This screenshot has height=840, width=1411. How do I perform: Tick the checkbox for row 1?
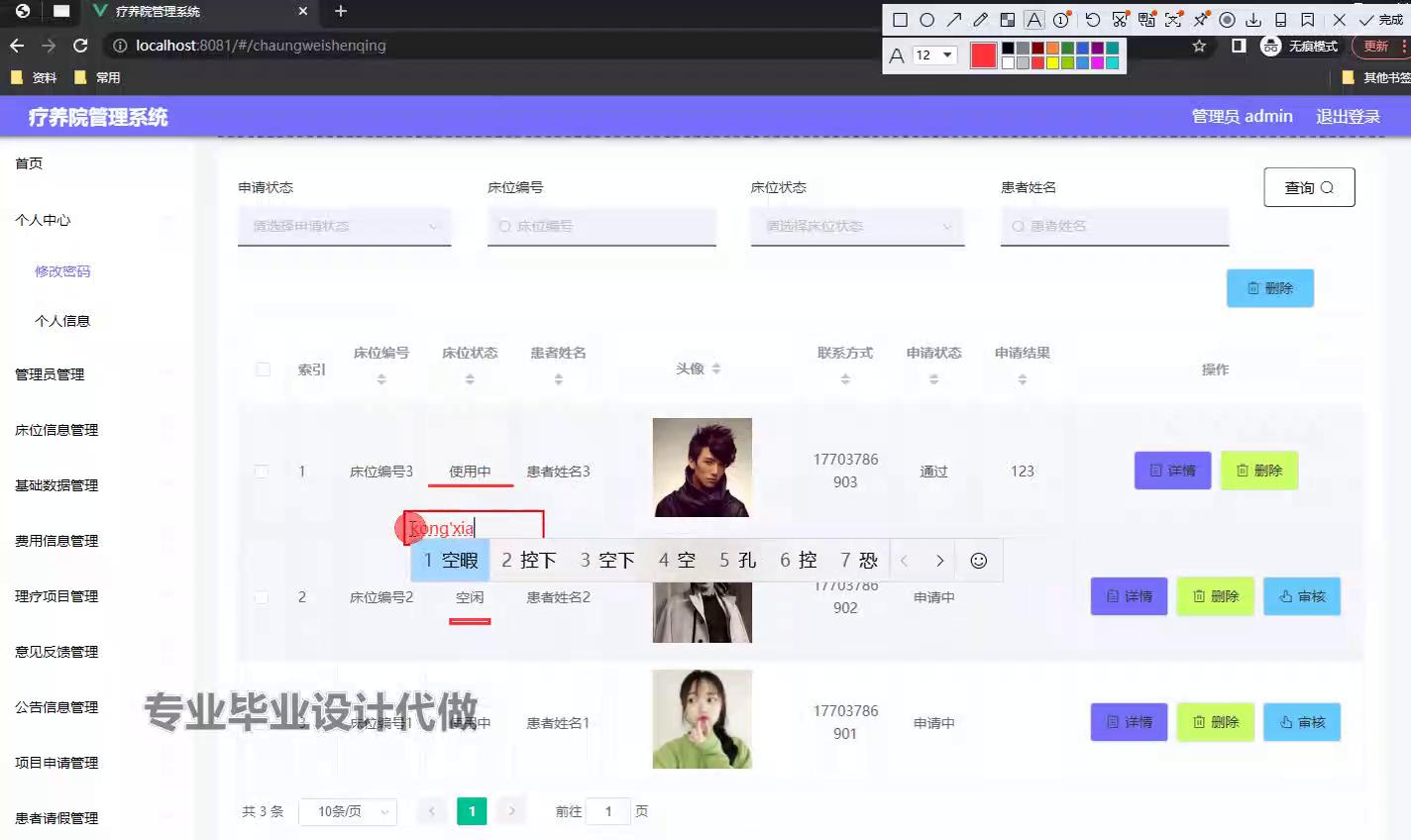click(x=262, y=472)
